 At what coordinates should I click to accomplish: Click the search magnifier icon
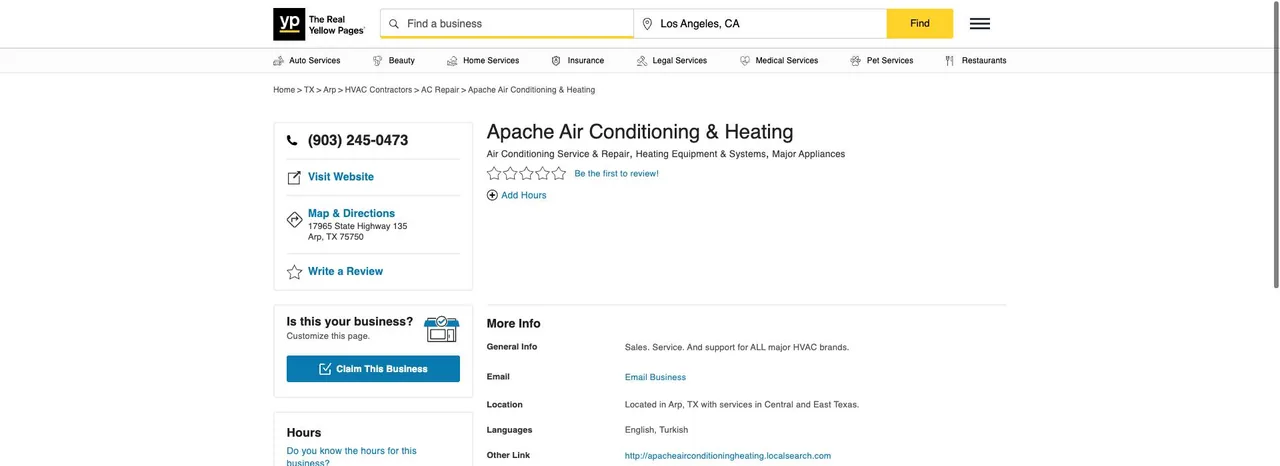click(394, 24)
